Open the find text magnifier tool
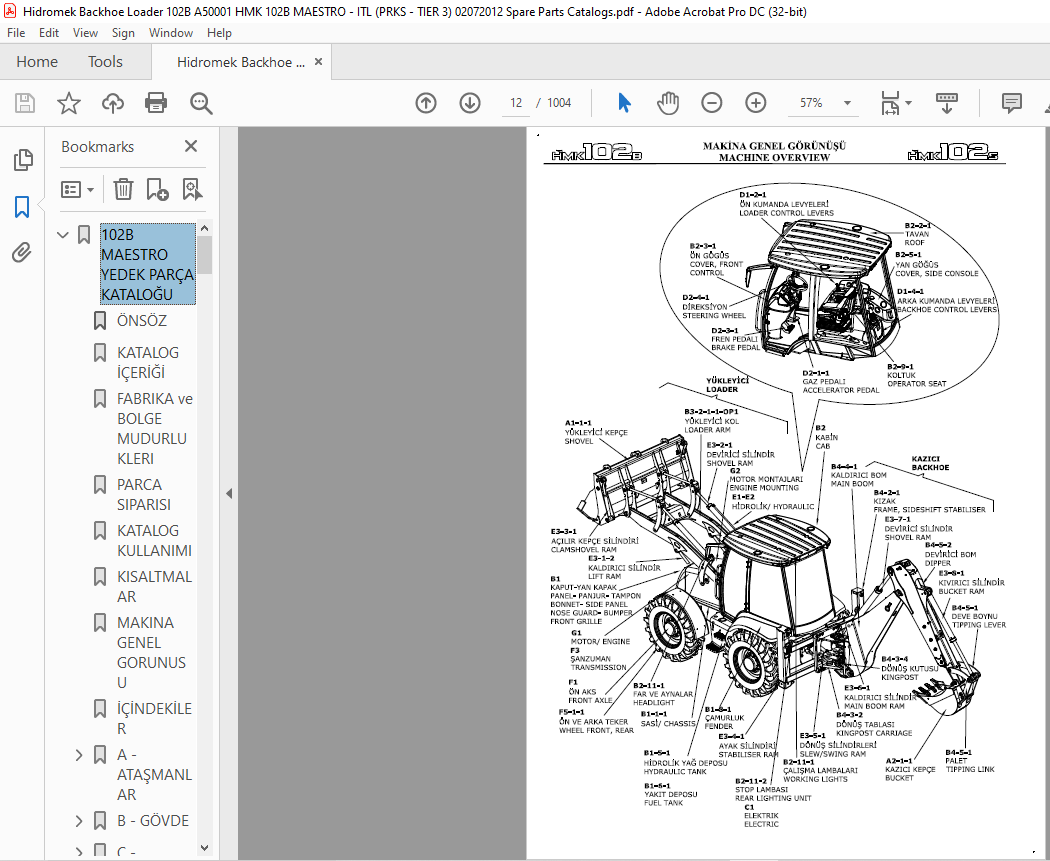Image resolution: width=1050 pixels, height=861 pixels. coord(201,103)
